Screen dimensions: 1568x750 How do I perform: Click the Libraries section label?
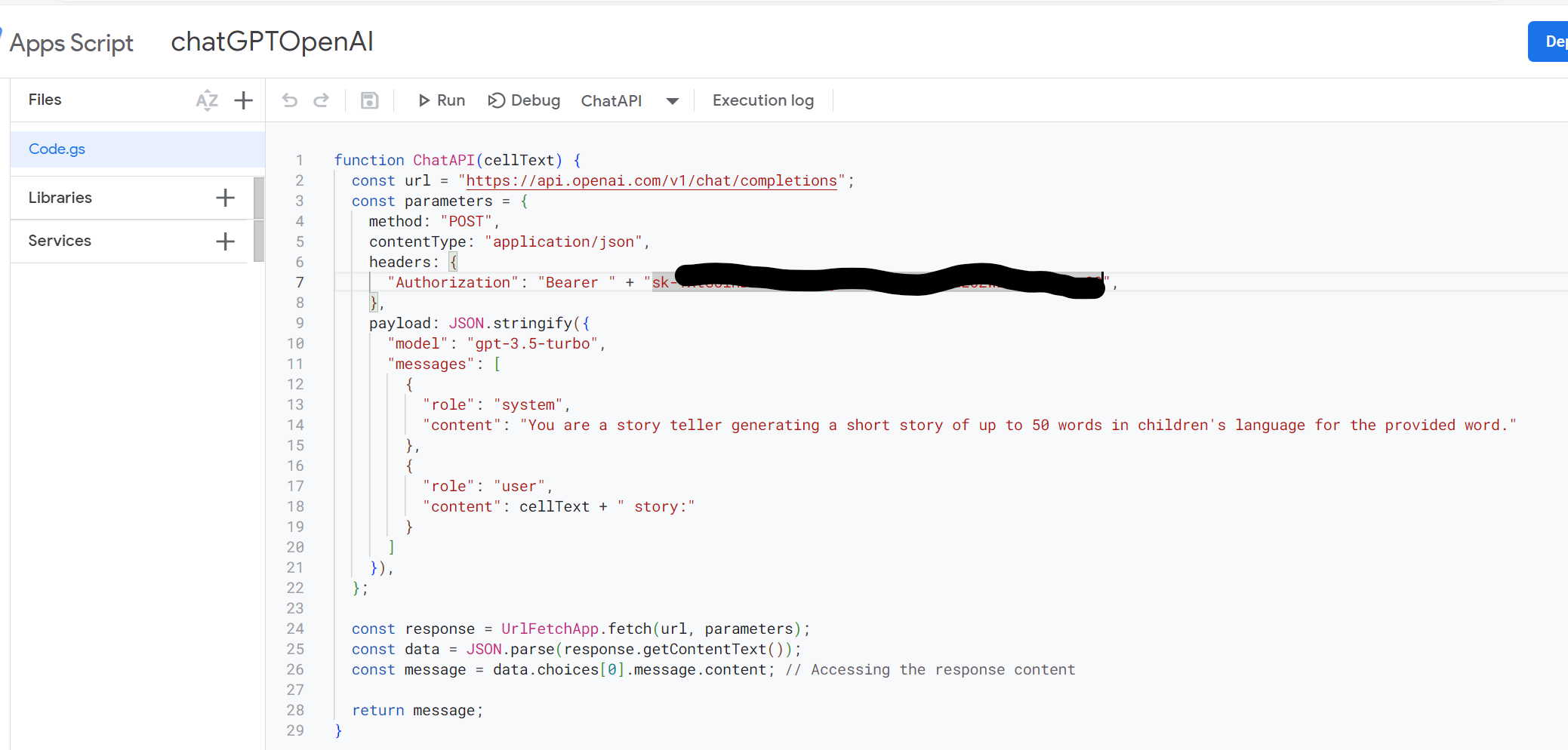click(60, 198)
